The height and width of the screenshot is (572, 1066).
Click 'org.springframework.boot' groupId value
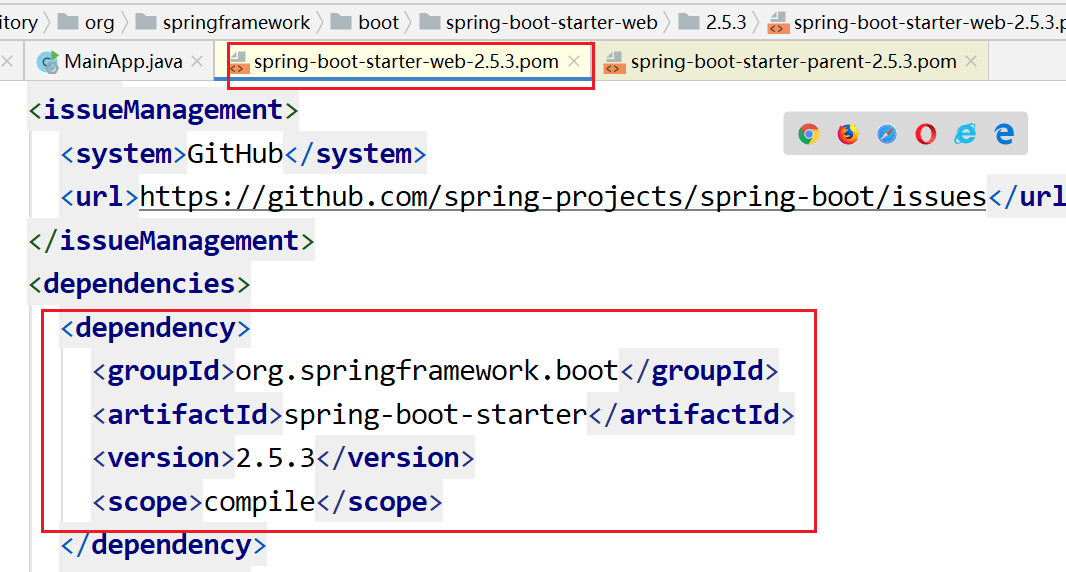pyautogui.click(x=427, y=371)
